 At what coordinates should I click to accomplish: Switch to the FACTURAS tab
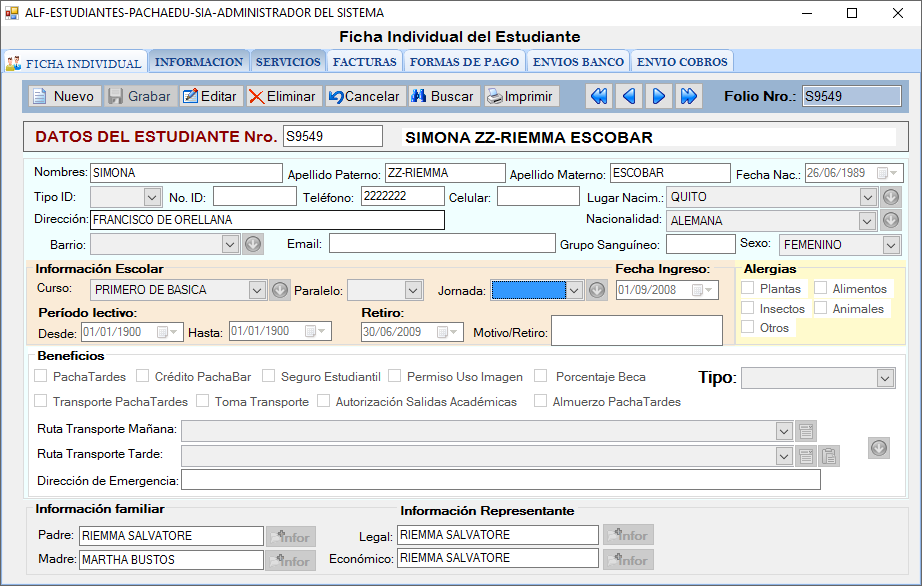365,62
